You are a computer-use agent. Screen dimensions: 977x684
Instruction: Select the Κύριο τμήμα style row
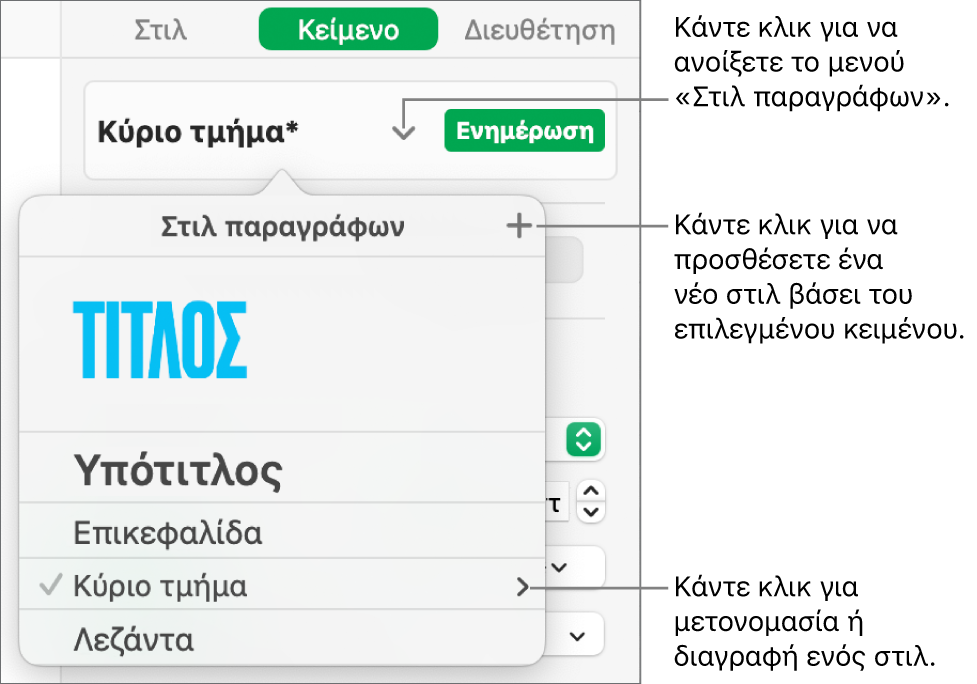tap(282, 585)
